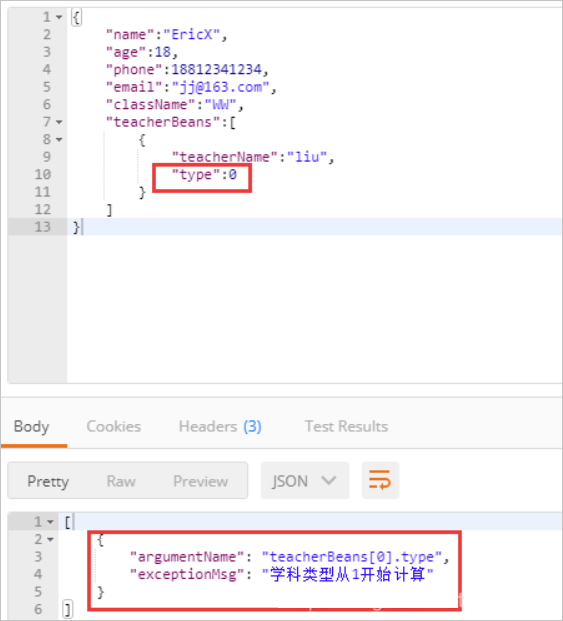
Task: Click the "teacherBeans" key
Action: click(163, 122)
